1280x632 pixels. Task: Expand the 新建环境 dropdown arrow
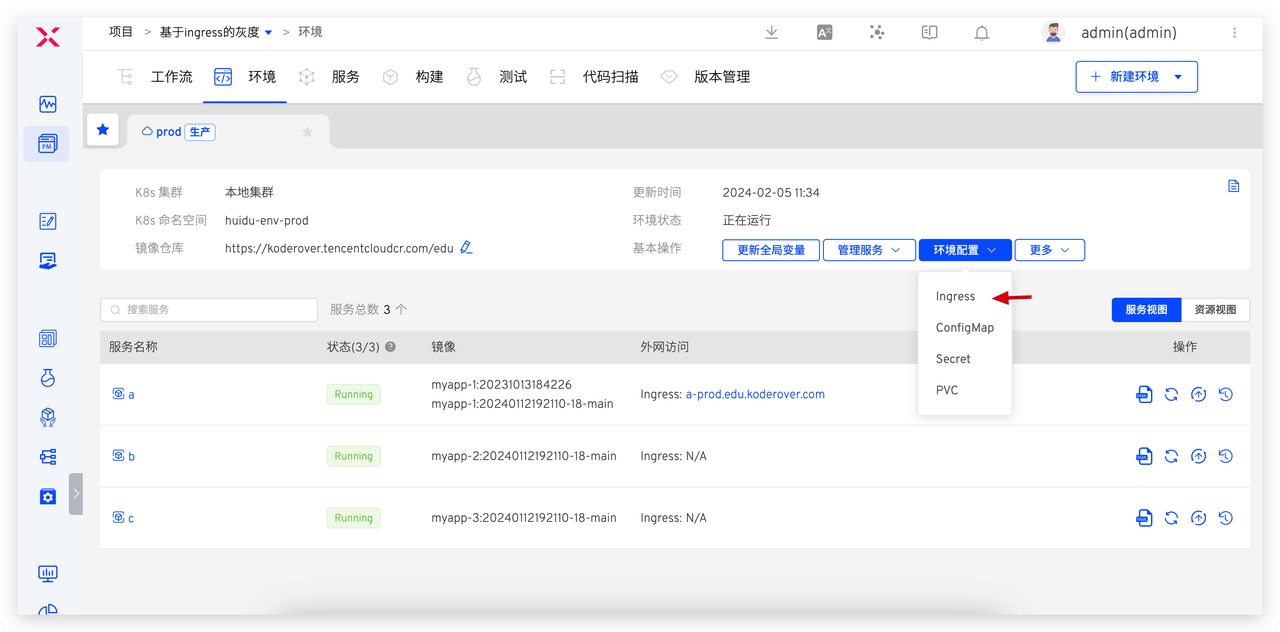coord(1178,77)
